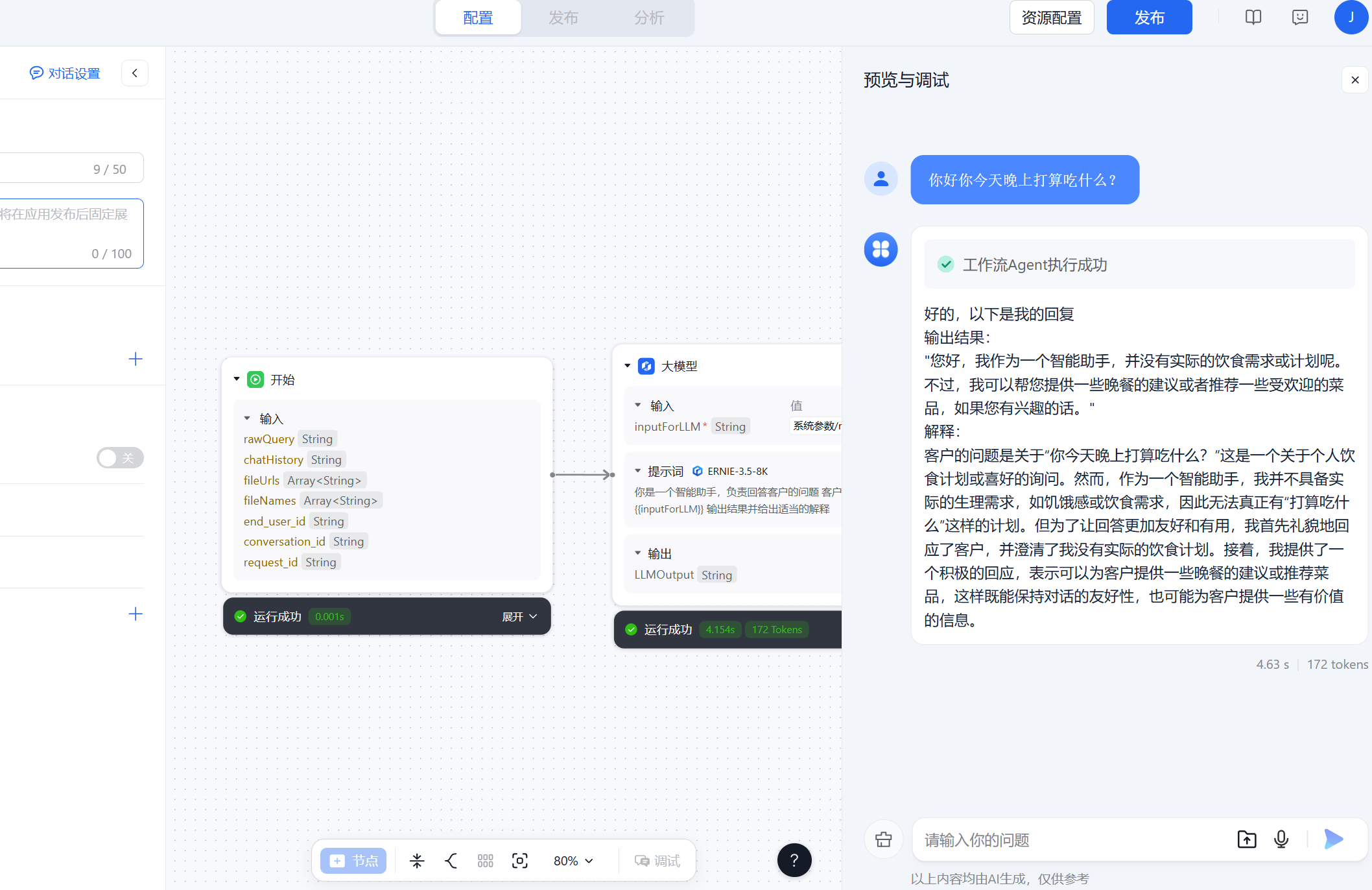Click the feedback smiley icon in header
This screenshot has height=890, width=1372.
click(1299, 18)
